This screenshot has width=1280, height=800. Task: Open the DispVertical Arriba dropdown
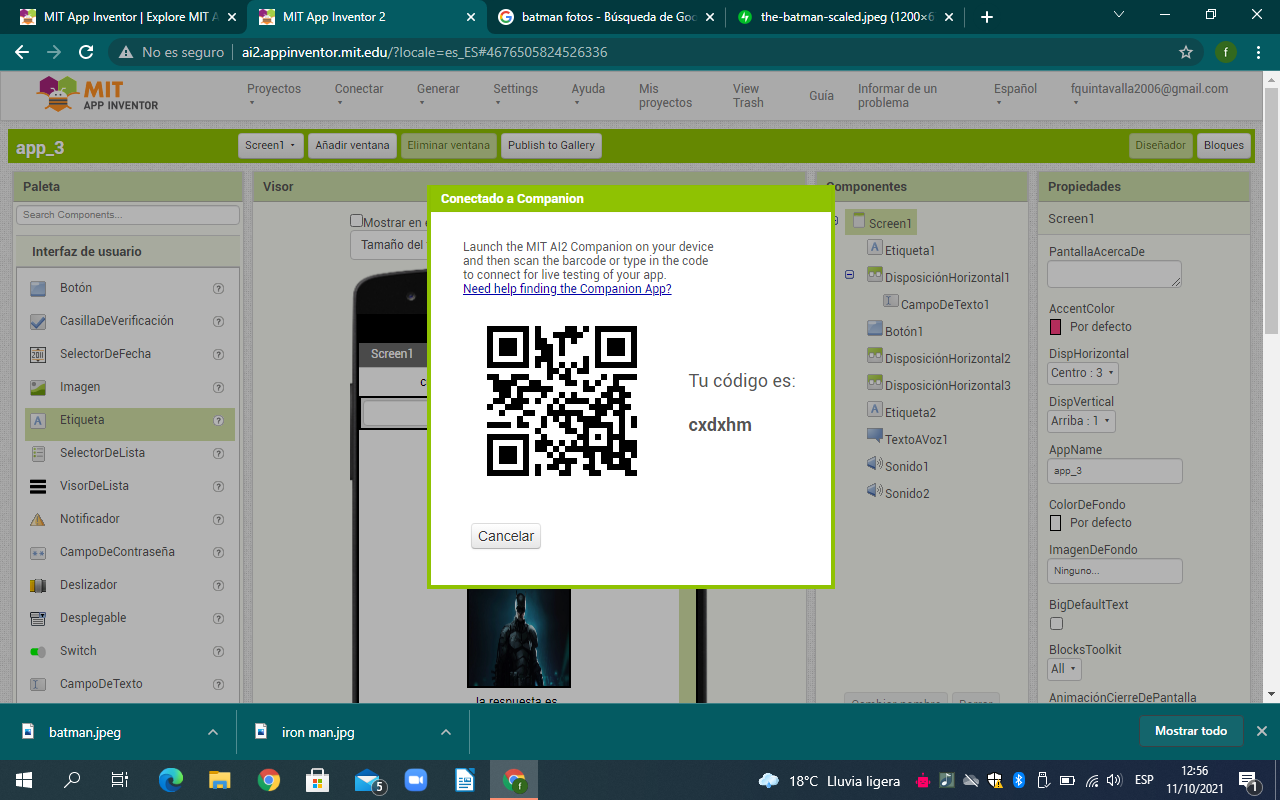(1081, 421)
